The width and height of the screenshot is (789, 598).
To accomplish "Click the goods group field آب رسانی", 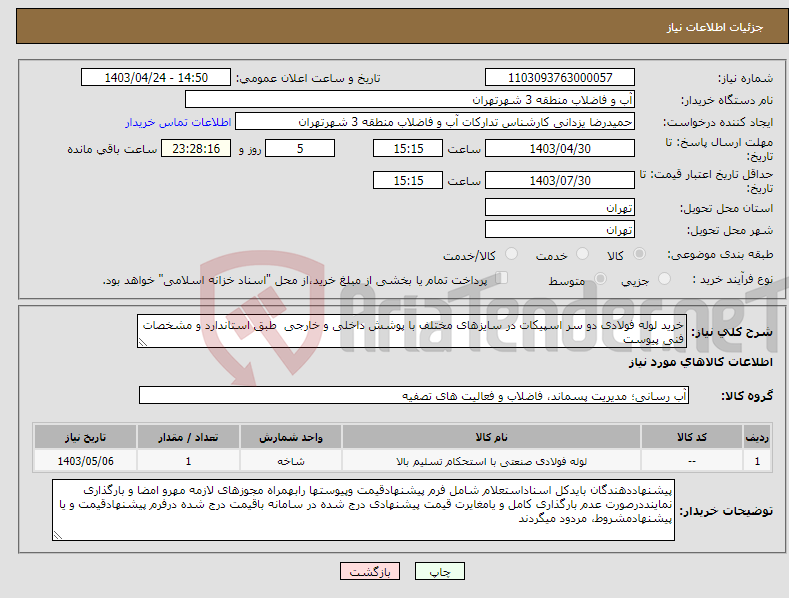I will tap(414, 395).
